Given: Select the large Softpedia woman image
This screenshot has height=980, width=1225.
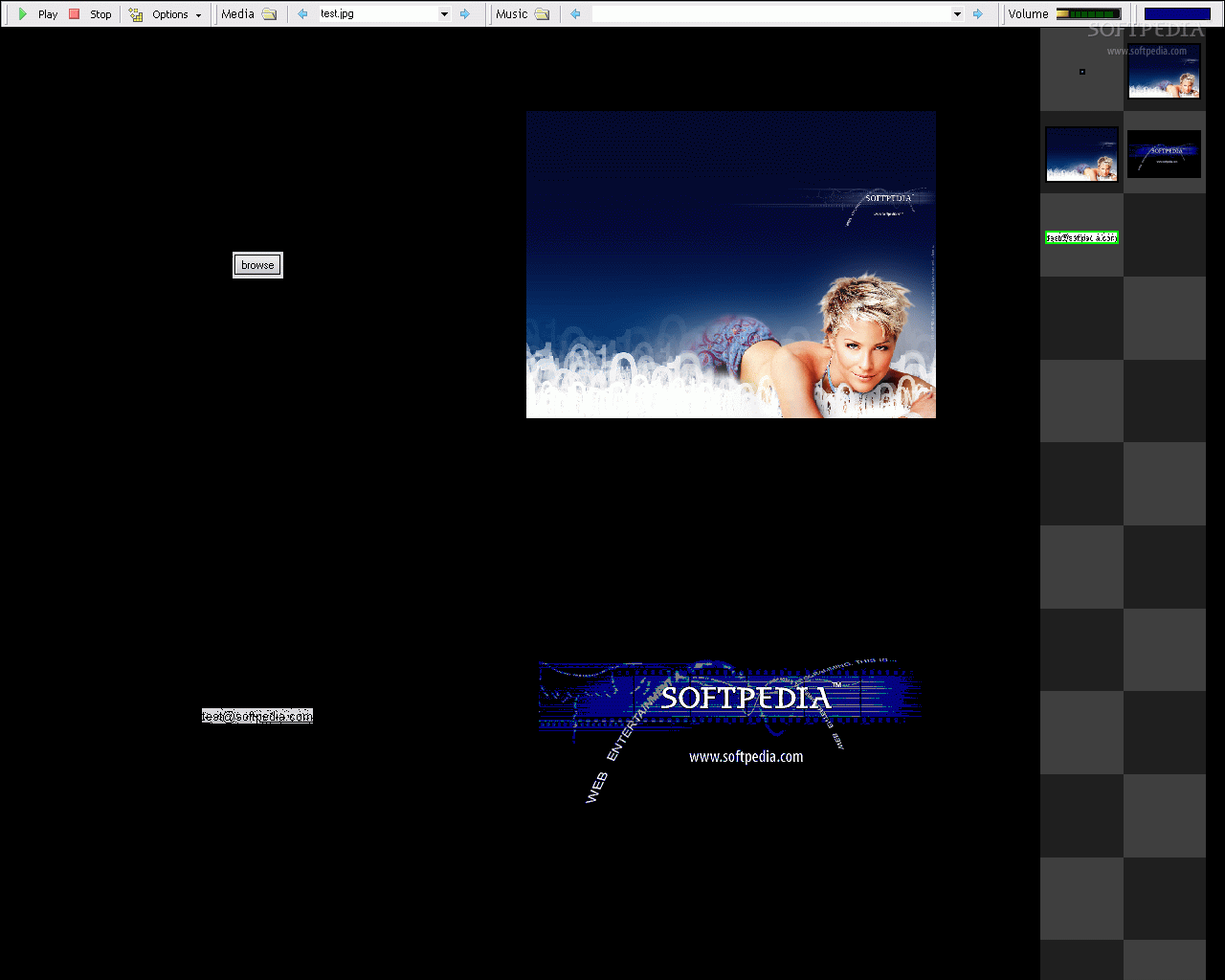Looking at the screenshot, I should point(731,264).
